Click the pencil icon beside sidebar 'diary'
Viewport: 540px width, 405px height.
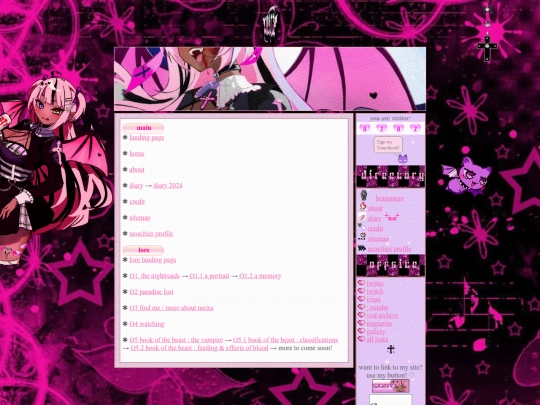(362, 217)
